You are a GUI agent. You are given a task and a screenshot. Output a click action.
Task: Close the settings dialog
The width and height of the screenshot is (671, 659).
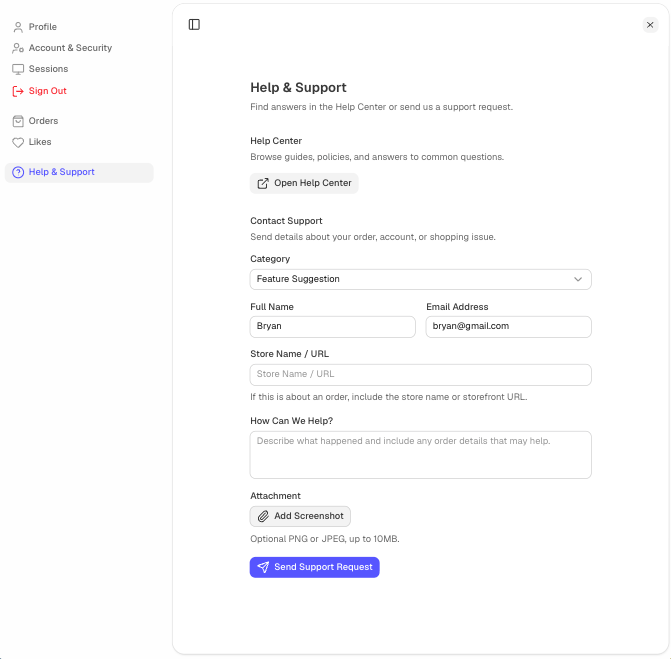pos(650,25)
